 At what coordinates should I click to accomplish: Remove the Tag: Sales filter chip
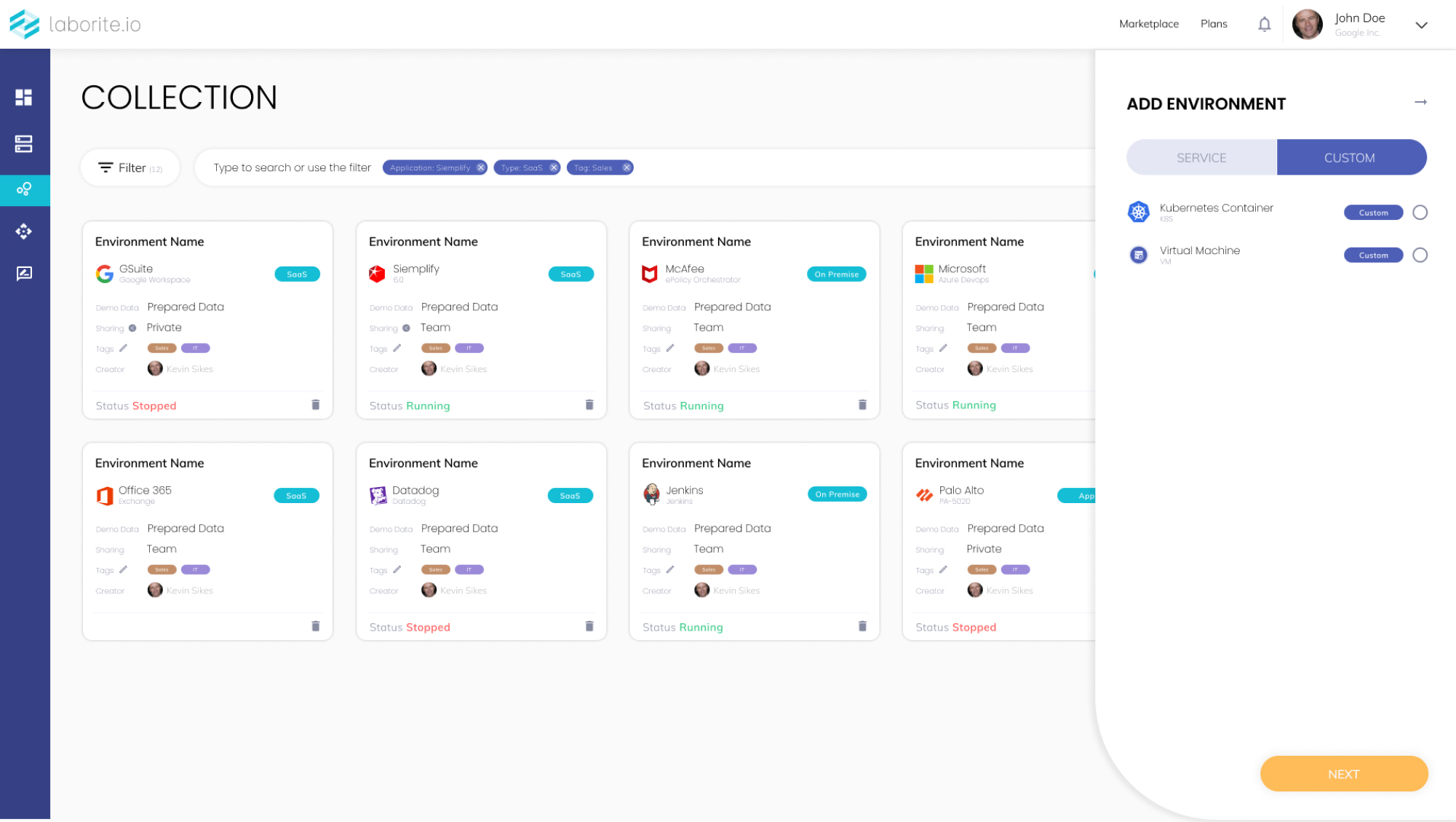626,167
